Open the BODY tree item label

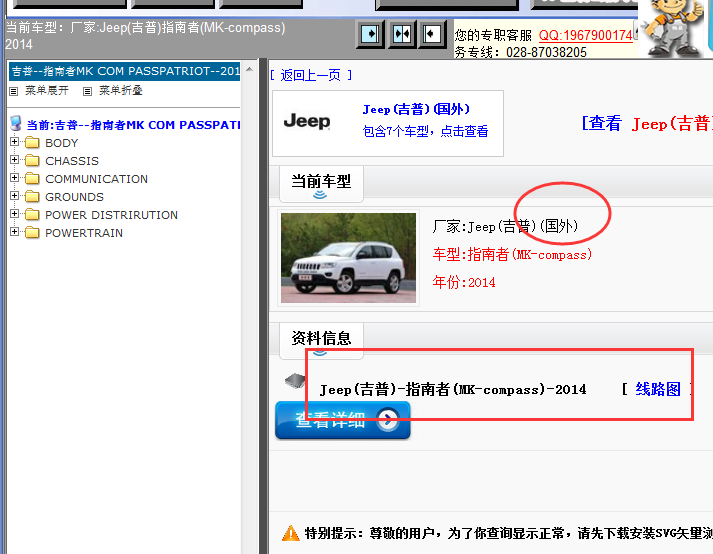click(62, 143)
